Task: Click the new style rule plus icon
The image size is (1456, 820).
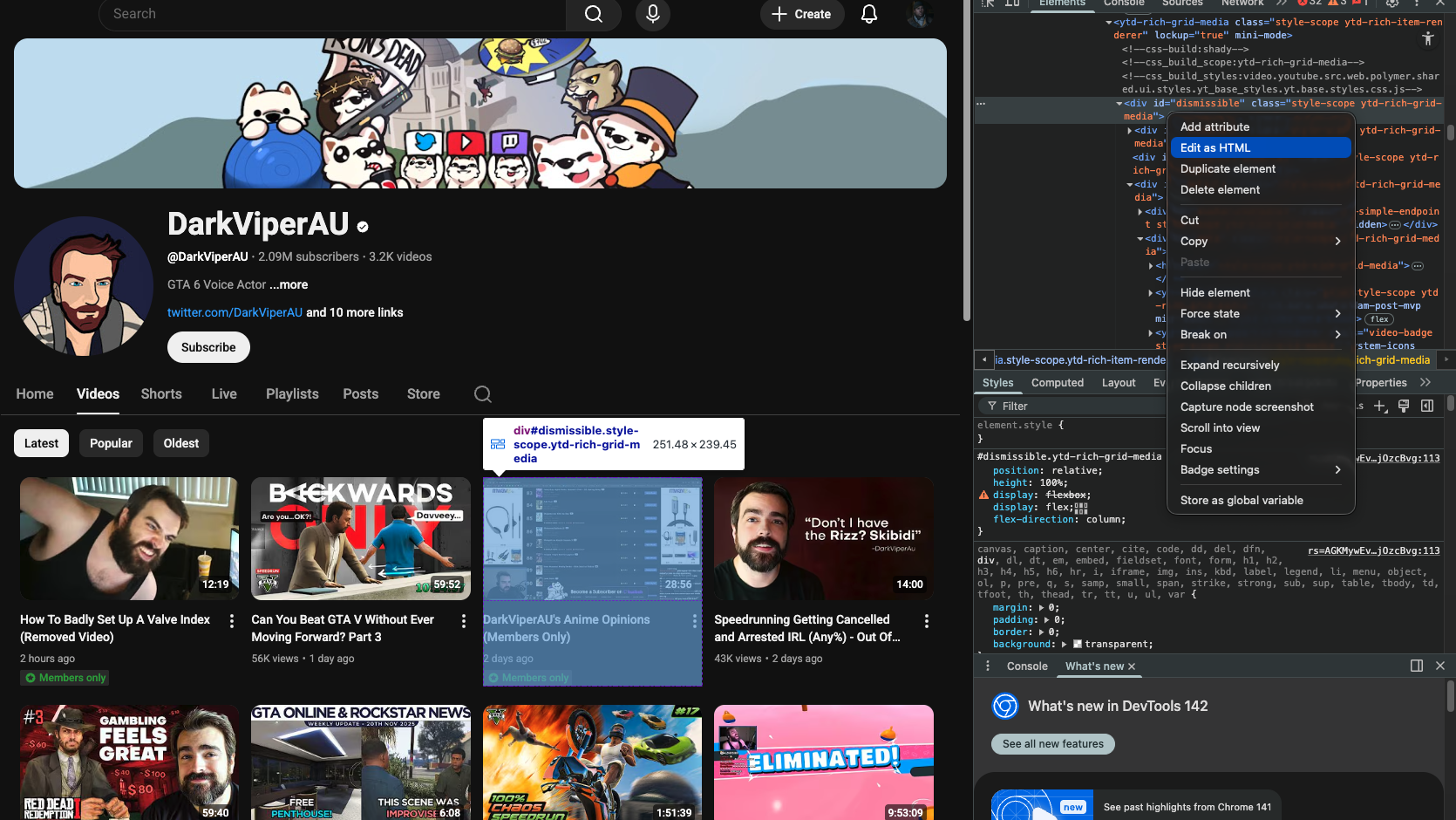Action: coord(1380,407)
